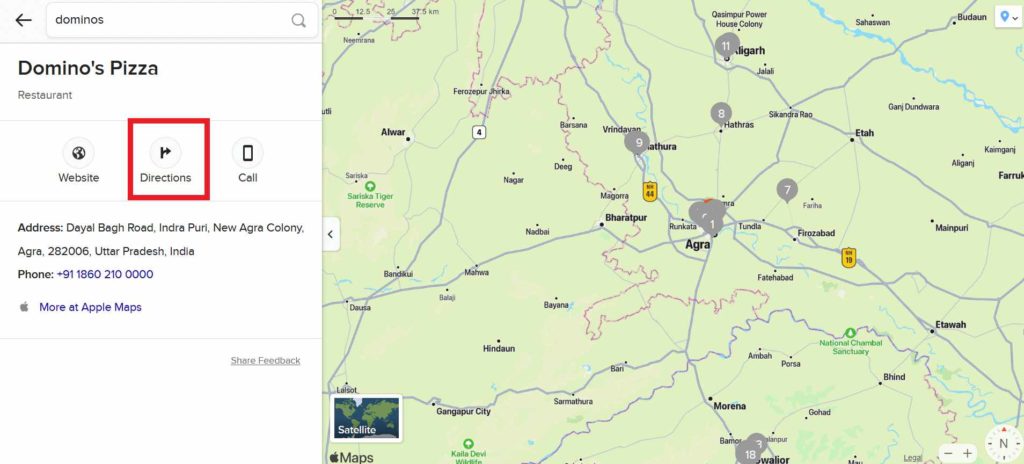Collapse the sidebar with the chevron tab
The image size is (1024, 464).
(x=330, y=234)
